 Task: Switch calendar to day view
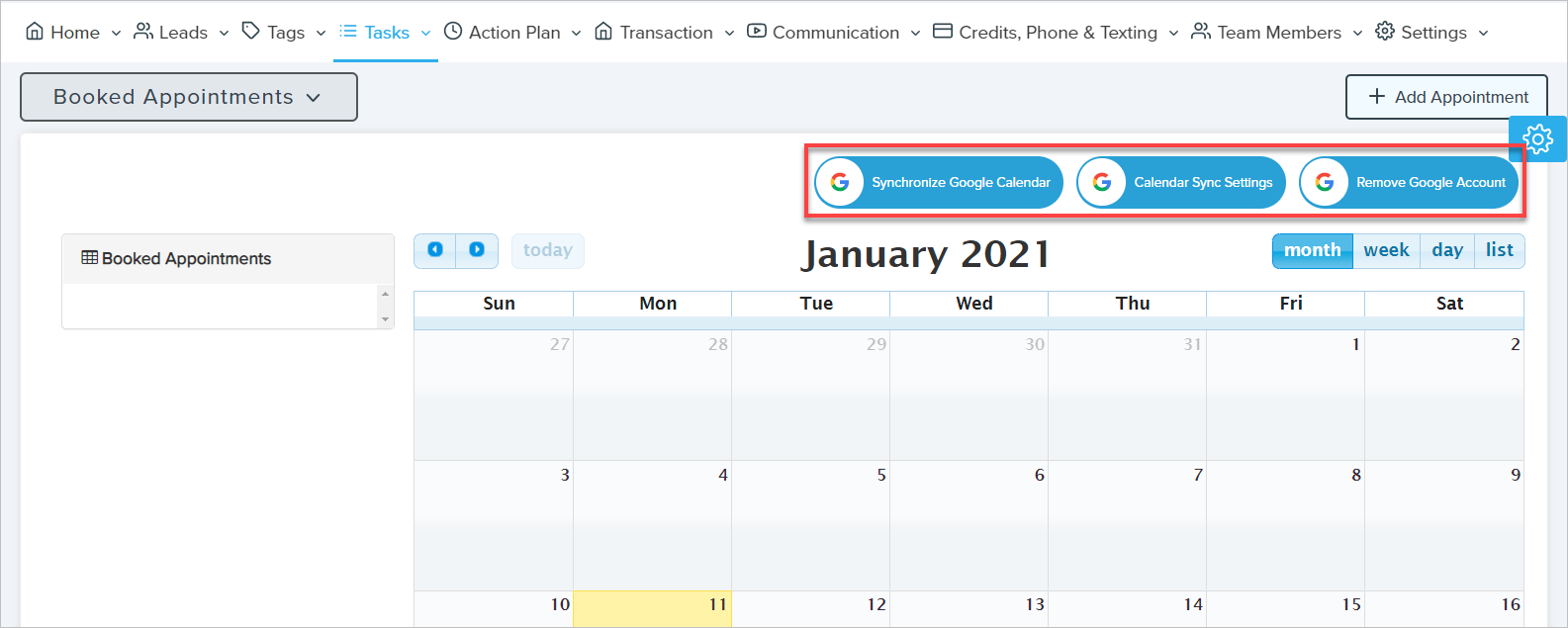click(1447, 250)
